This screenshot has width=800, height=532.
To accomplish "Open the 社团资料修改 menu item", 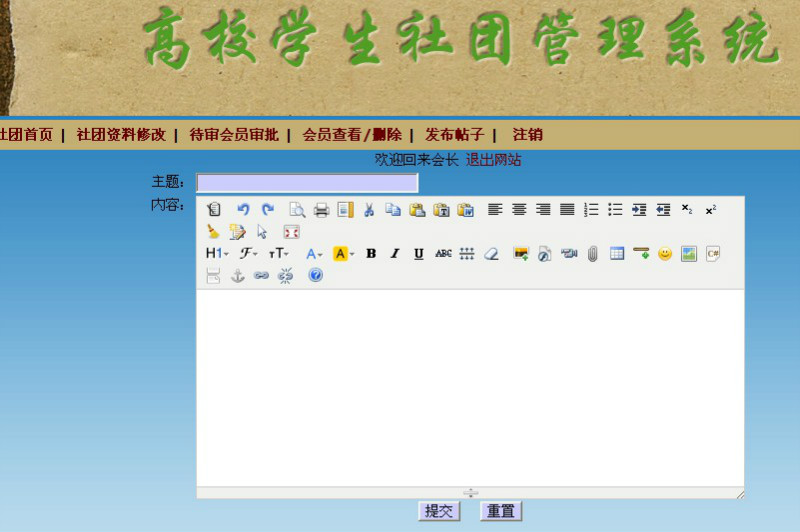I will (x=121, y=135).
